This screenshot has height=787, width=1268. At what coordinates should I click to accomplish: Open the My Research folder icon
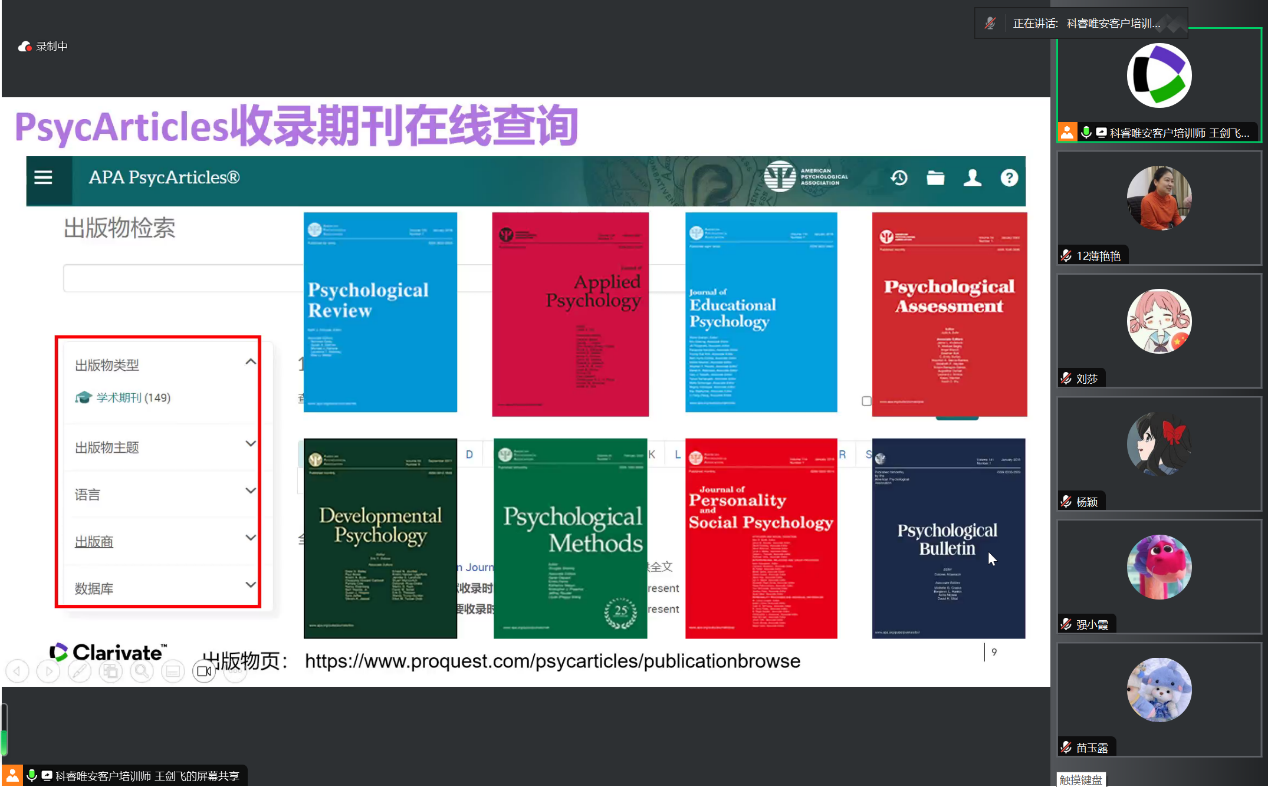tap(935, 178)
